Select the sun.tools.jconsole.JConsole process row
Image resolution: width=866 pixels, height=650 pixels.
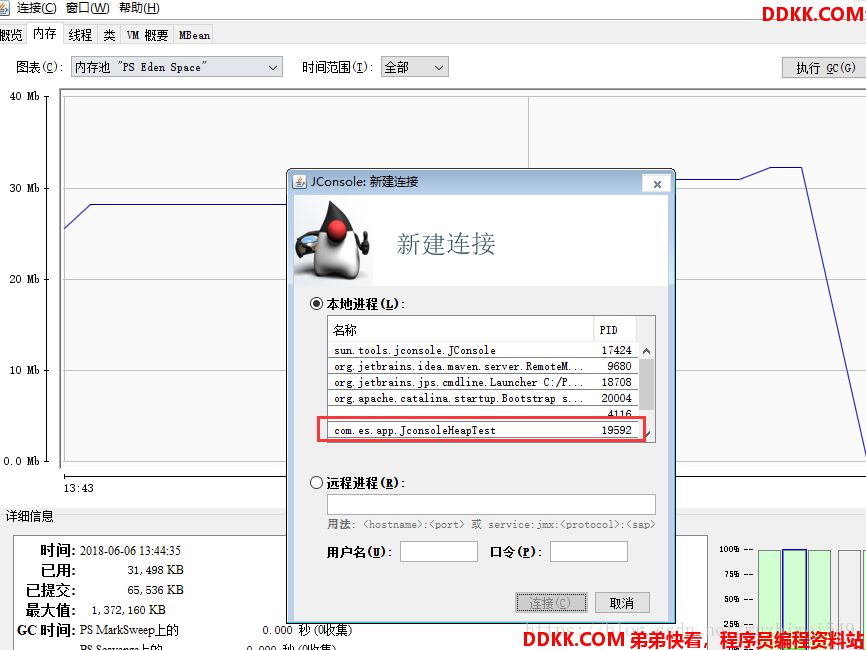(x=483, y=350)
